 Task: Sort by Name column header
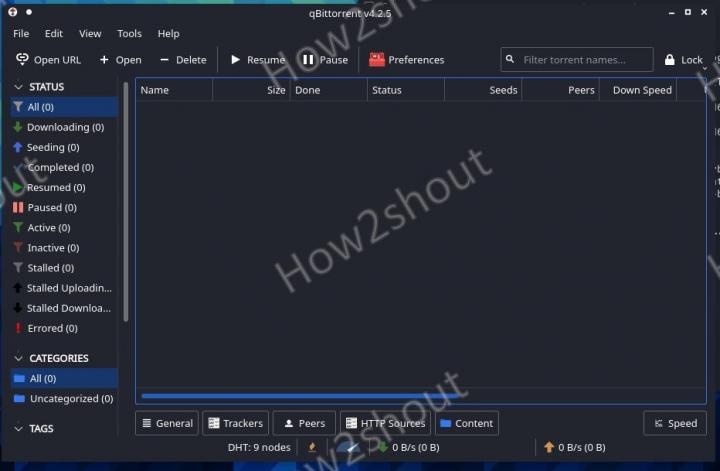click(x=174, y=90)
